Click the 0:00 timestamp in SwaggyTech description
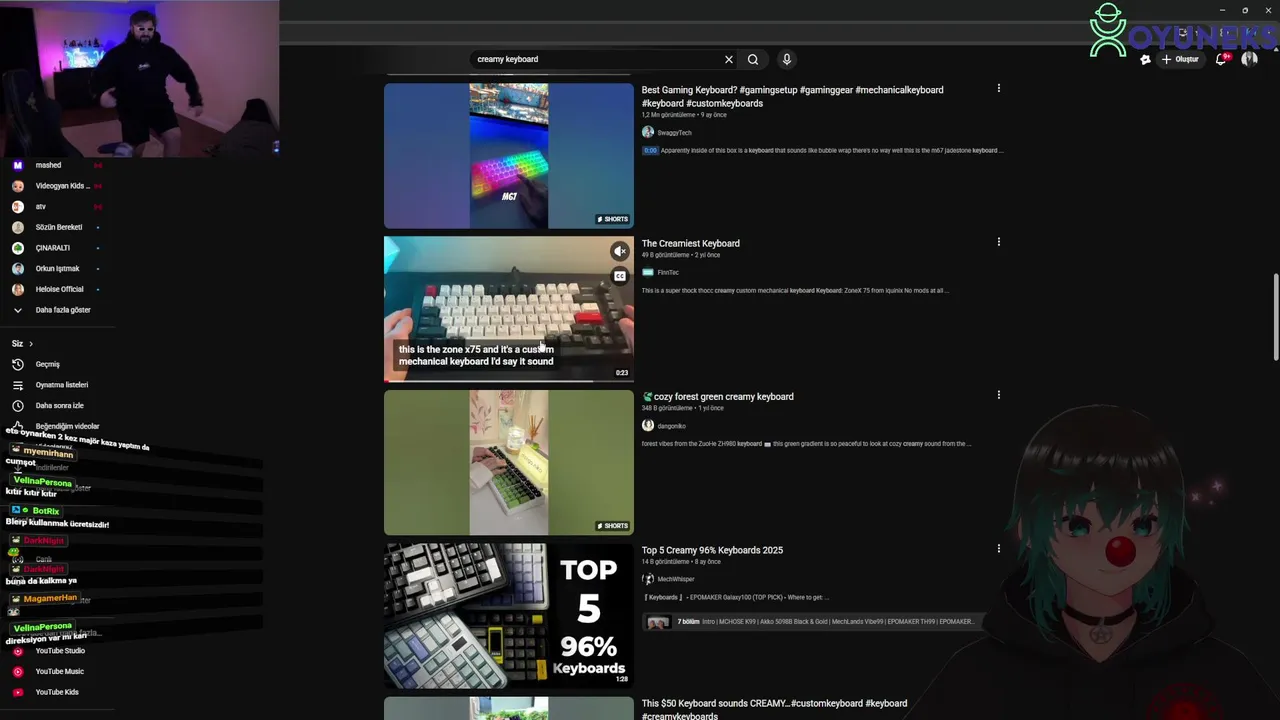 click(650, 151)
